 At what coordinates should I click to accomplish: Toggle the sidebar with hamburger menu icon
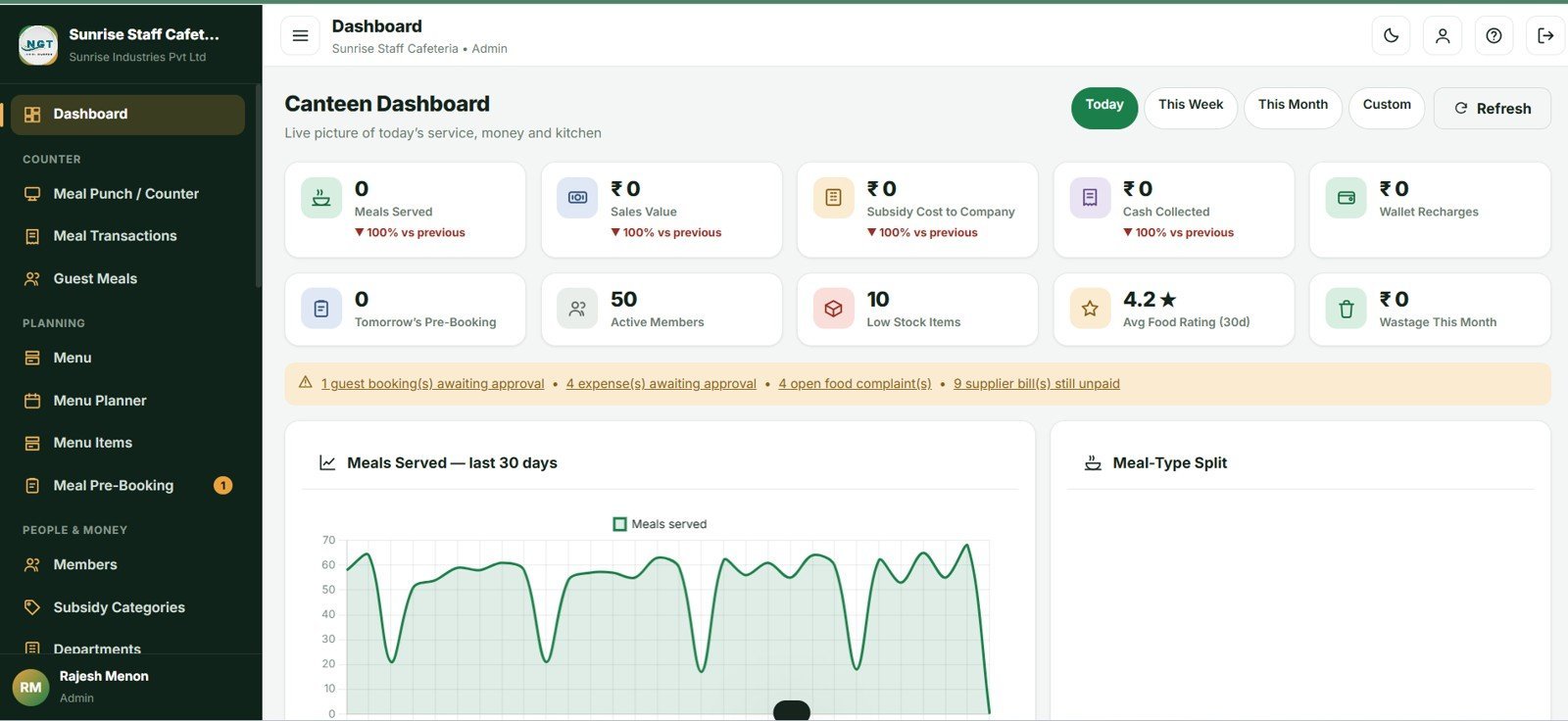coord(300,35)
